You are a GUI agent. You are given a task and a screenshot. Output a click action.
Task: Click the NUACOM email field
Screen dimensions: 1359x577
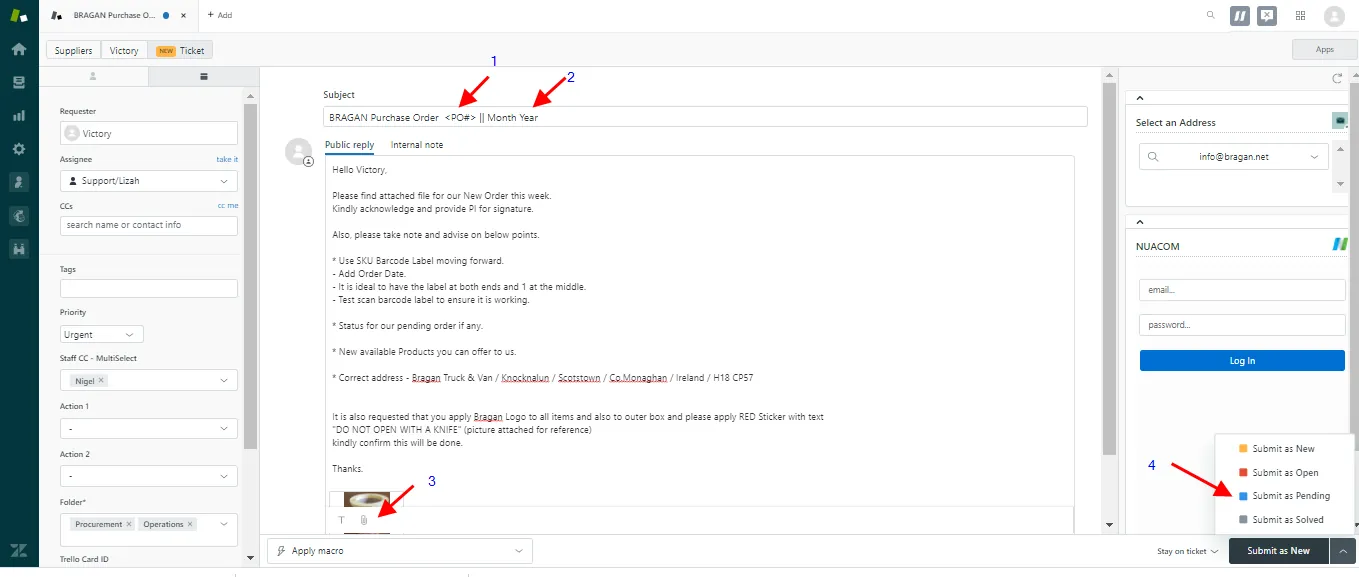pos(1242,290)
